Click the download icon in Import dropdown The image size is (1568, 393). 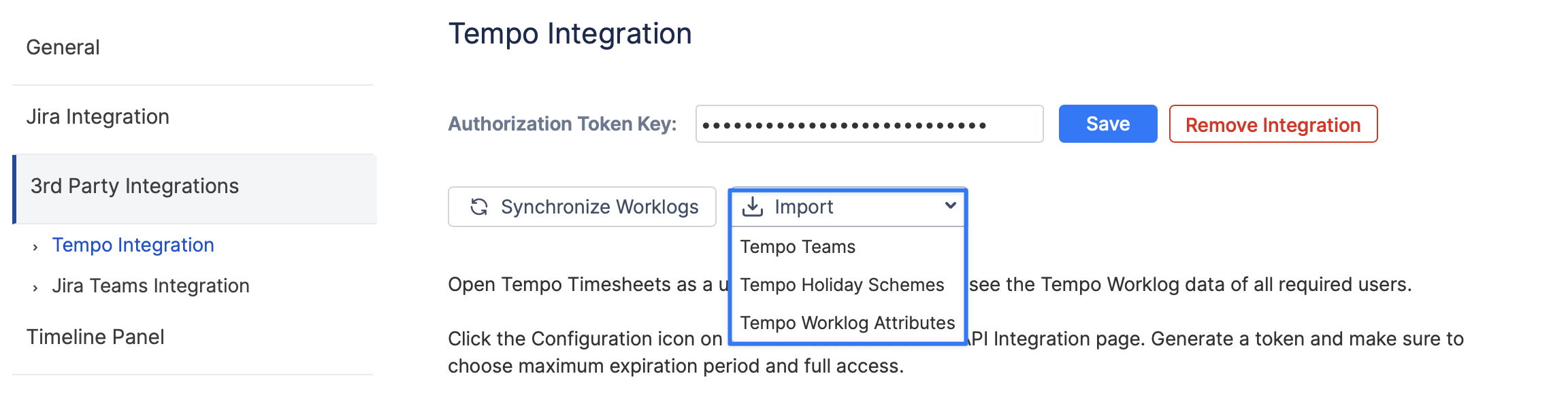click(752, 207)
